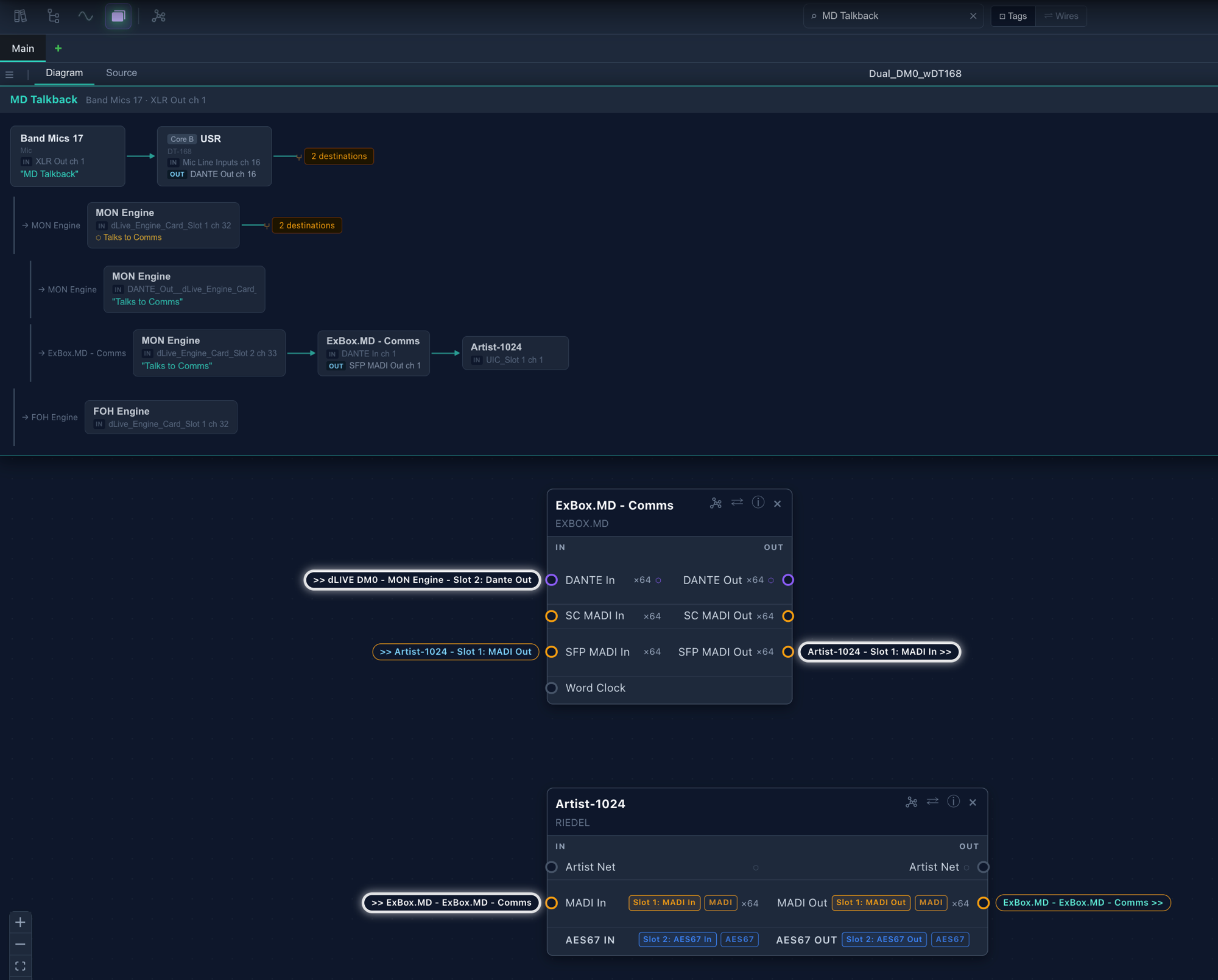Switch to the Source tab
This screenshot has width=1218, height=980.
coord(121,72)
